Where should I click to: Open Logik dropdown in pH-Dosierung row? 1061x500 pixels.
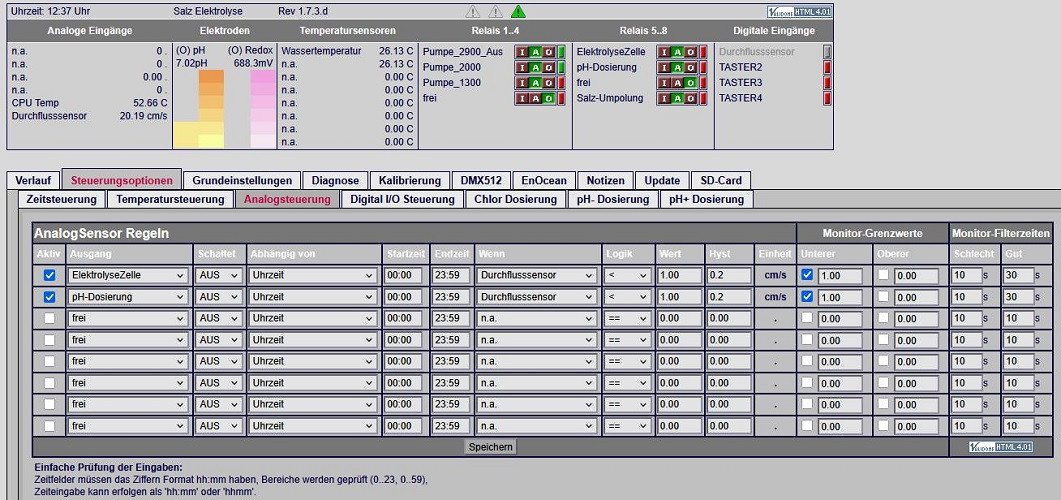(627, 296)
